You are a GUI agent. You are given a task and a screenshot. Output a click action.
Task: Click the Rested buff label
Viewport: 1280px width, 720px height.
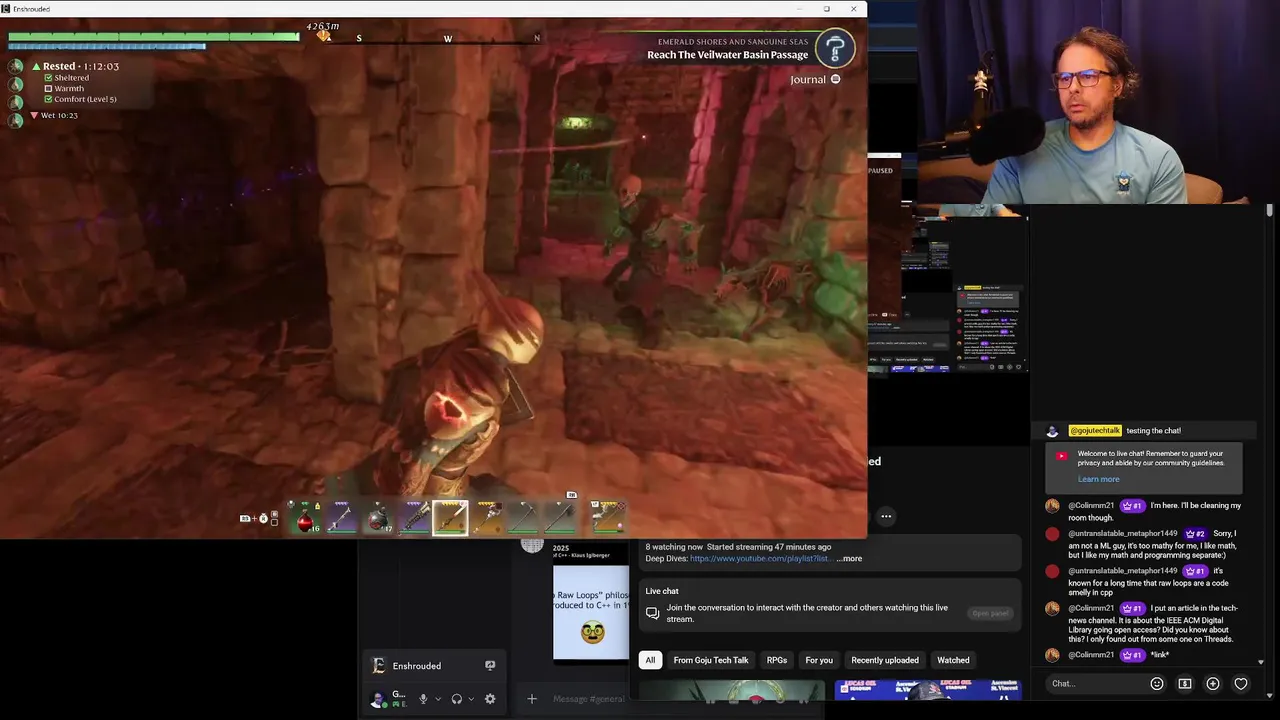click(75, 66)
